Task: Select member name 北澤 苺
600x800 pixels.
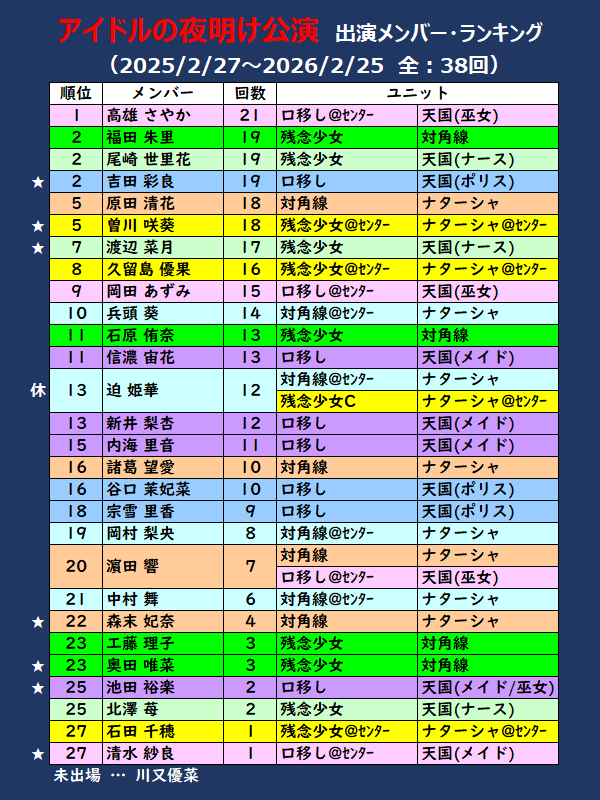Action: point(133,709)
